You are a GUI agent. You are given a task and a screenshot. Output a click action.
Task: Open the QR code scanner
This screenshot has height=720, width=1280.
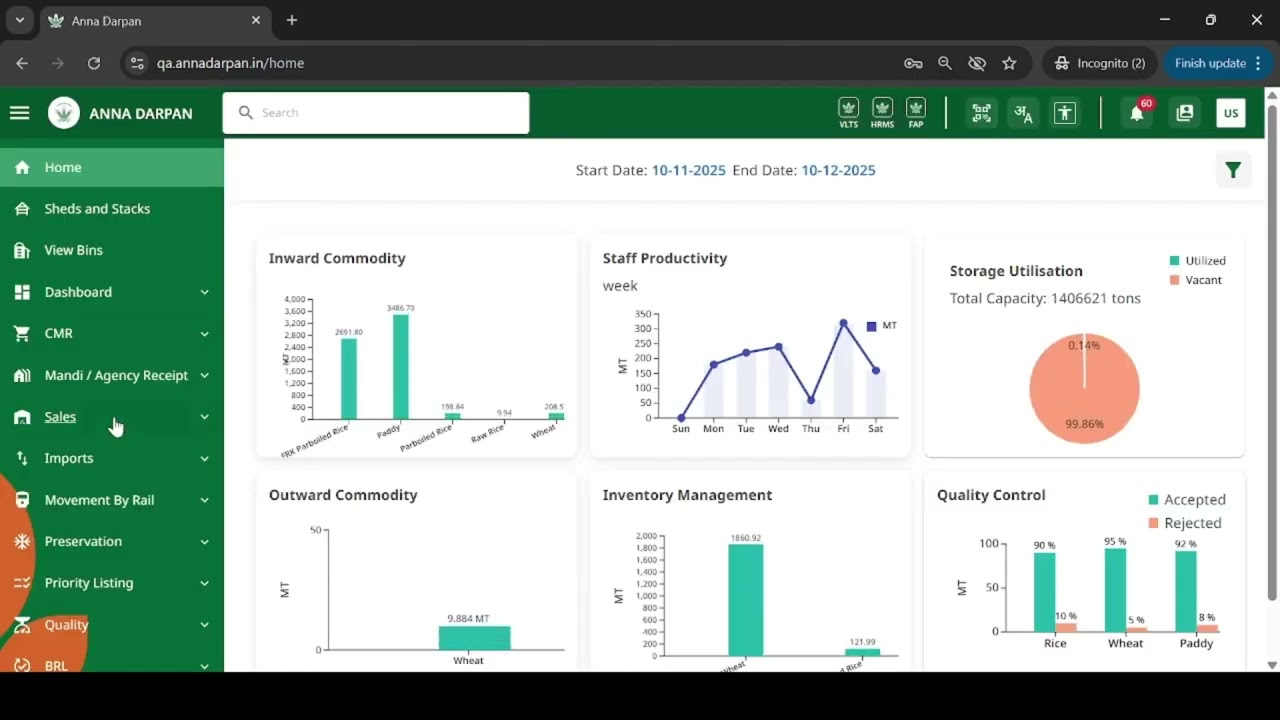981,113
